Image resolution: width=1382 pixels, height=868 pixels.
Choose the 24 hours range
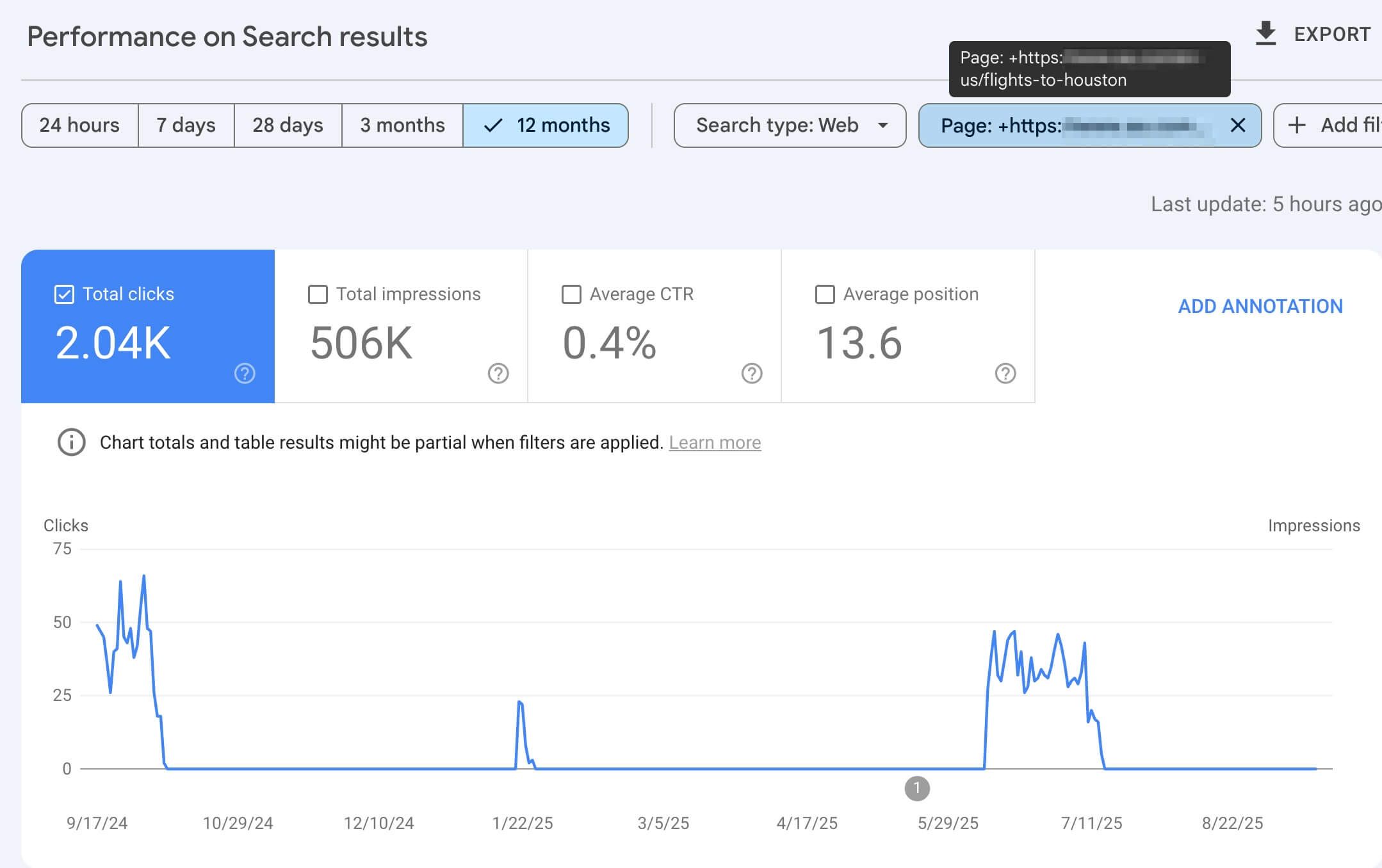[79, 125]
